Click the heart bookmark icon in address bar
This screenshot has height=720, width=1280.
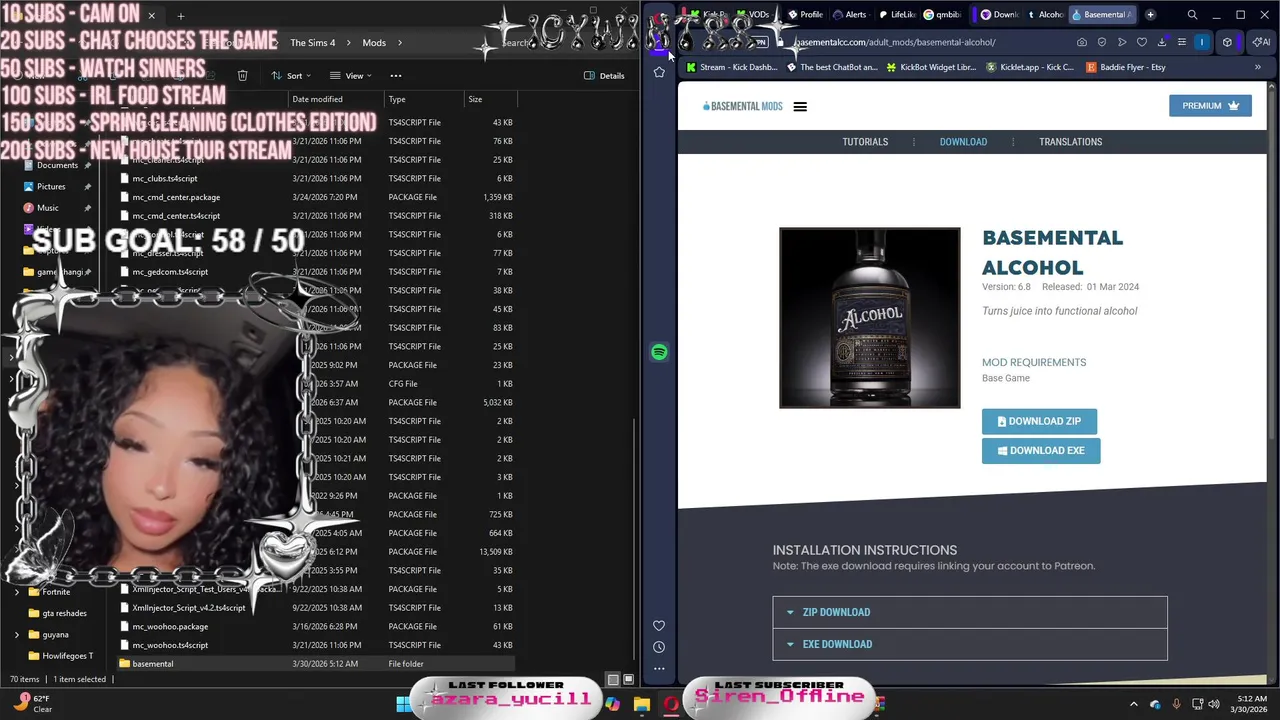pyautogui.click(x=1142, y=42)
